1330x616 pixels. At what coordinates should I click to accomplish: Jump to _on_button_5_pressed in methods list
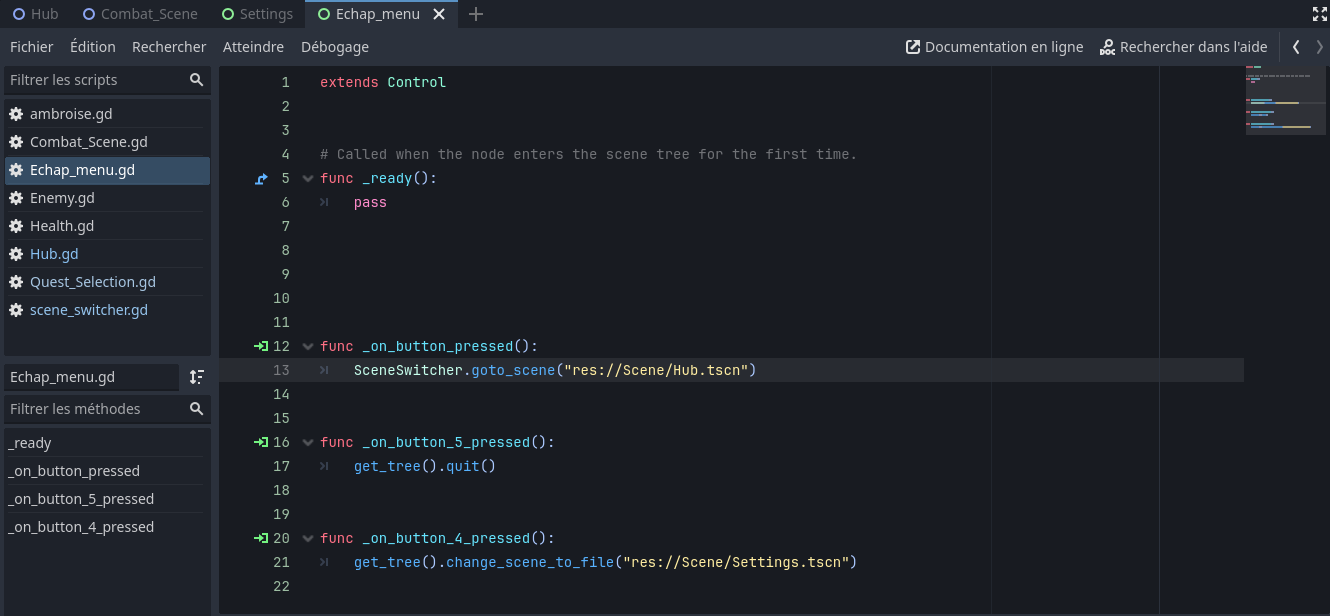pyautogui.click(x=105, y=499)
